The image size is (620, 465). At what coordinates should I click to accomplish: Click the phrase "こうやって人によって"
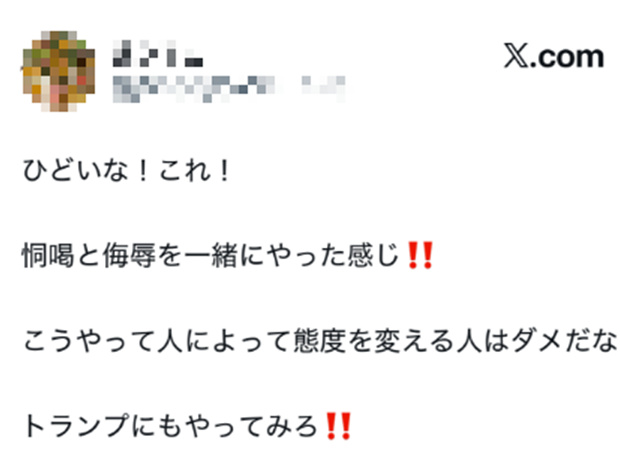pyautogui.click(x=155, y=341)
